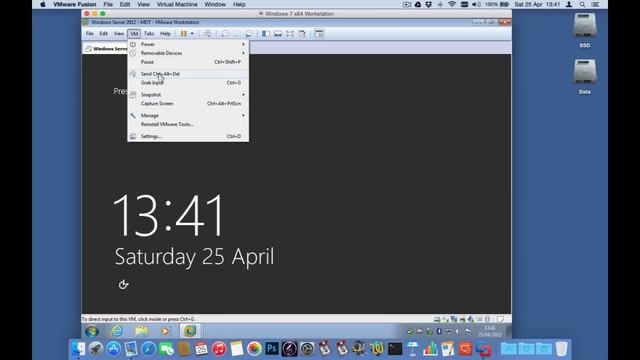Open Terminal from the Dock
The image size is (640, 360).
click(395, 349)
